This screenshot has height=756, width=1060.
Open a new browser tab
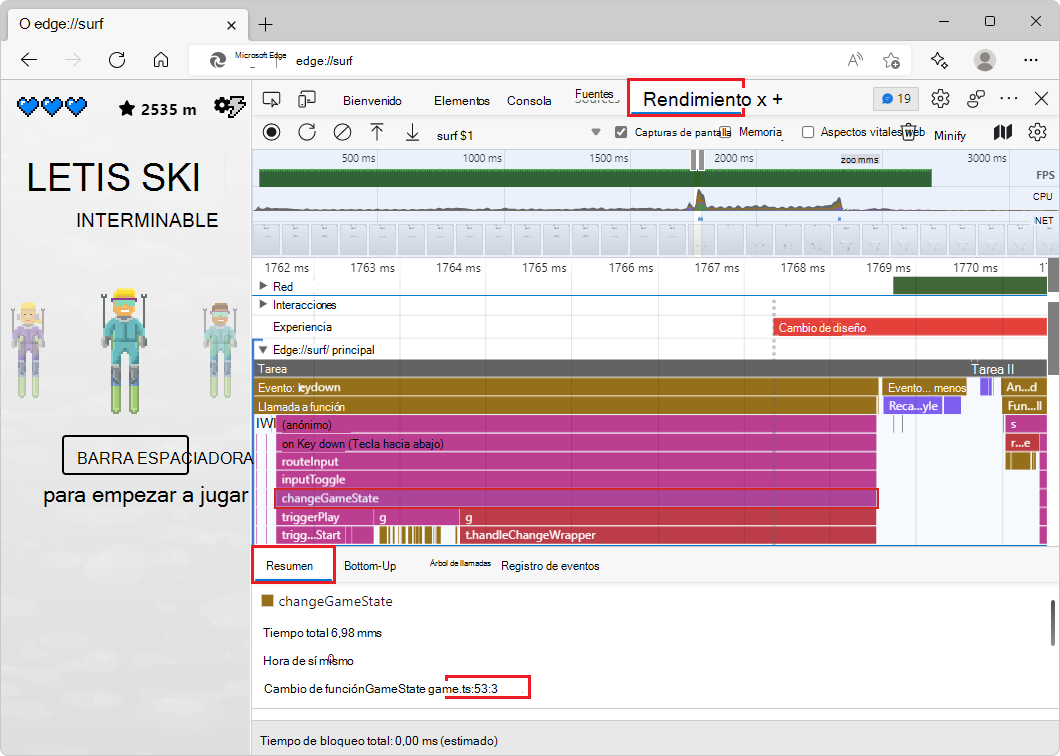[266, 25]
